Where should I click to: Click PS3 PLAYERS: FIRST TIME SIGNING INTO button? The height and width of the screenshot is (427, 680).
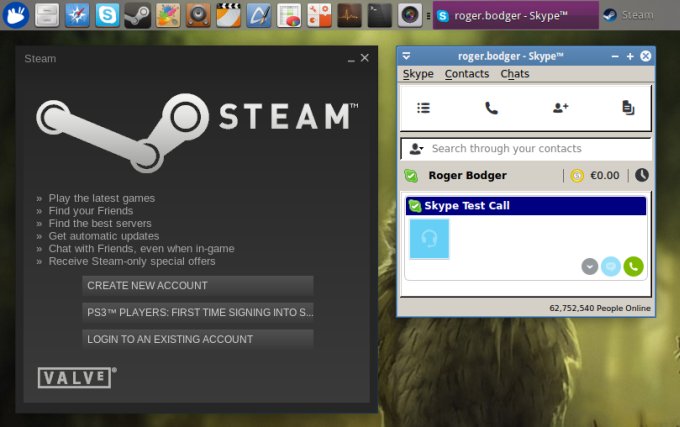coord(198,313)
